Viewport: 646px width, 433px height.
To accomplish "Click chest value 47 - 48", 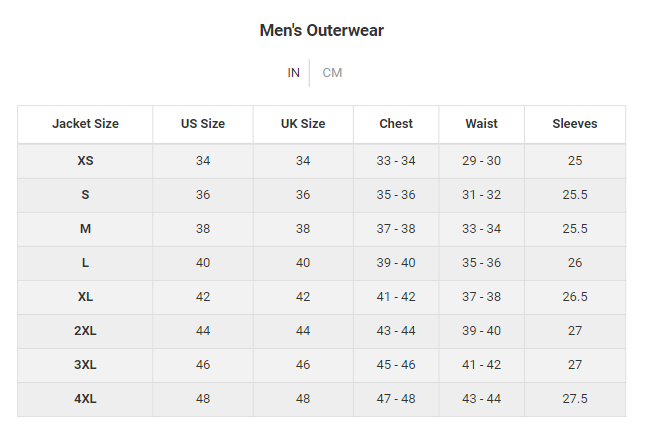I will coord(396,399).
